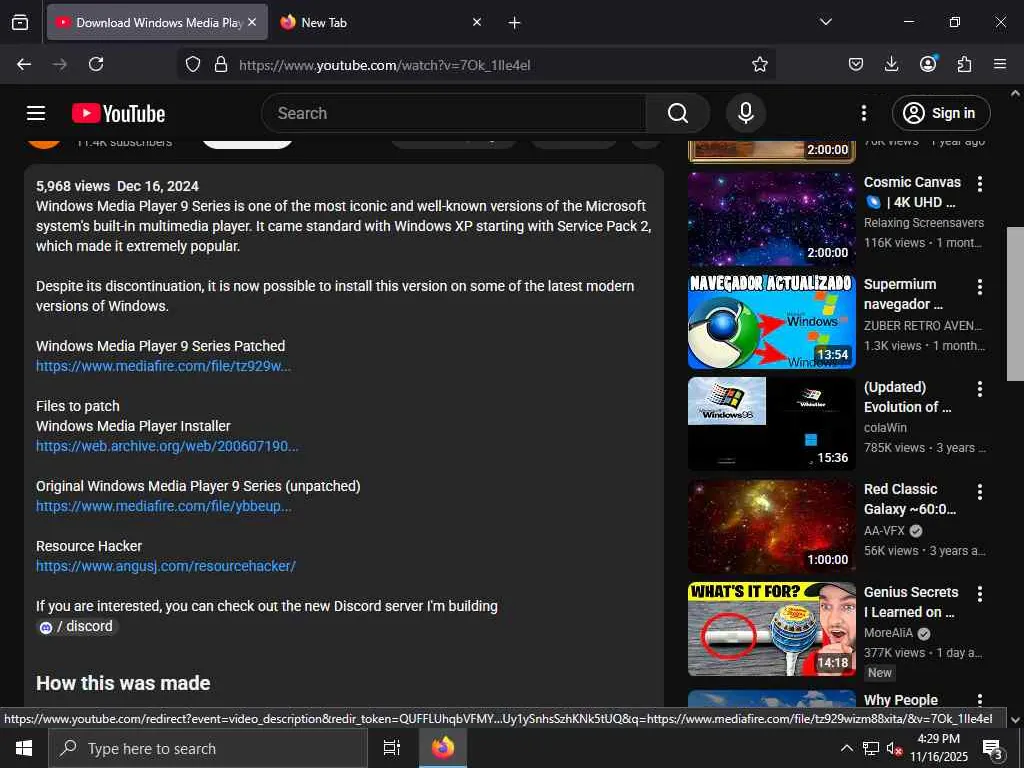The image size is (1024, 768).
Task: Open the mediafire ybbeup unpatched link
Action: [163, 506]
